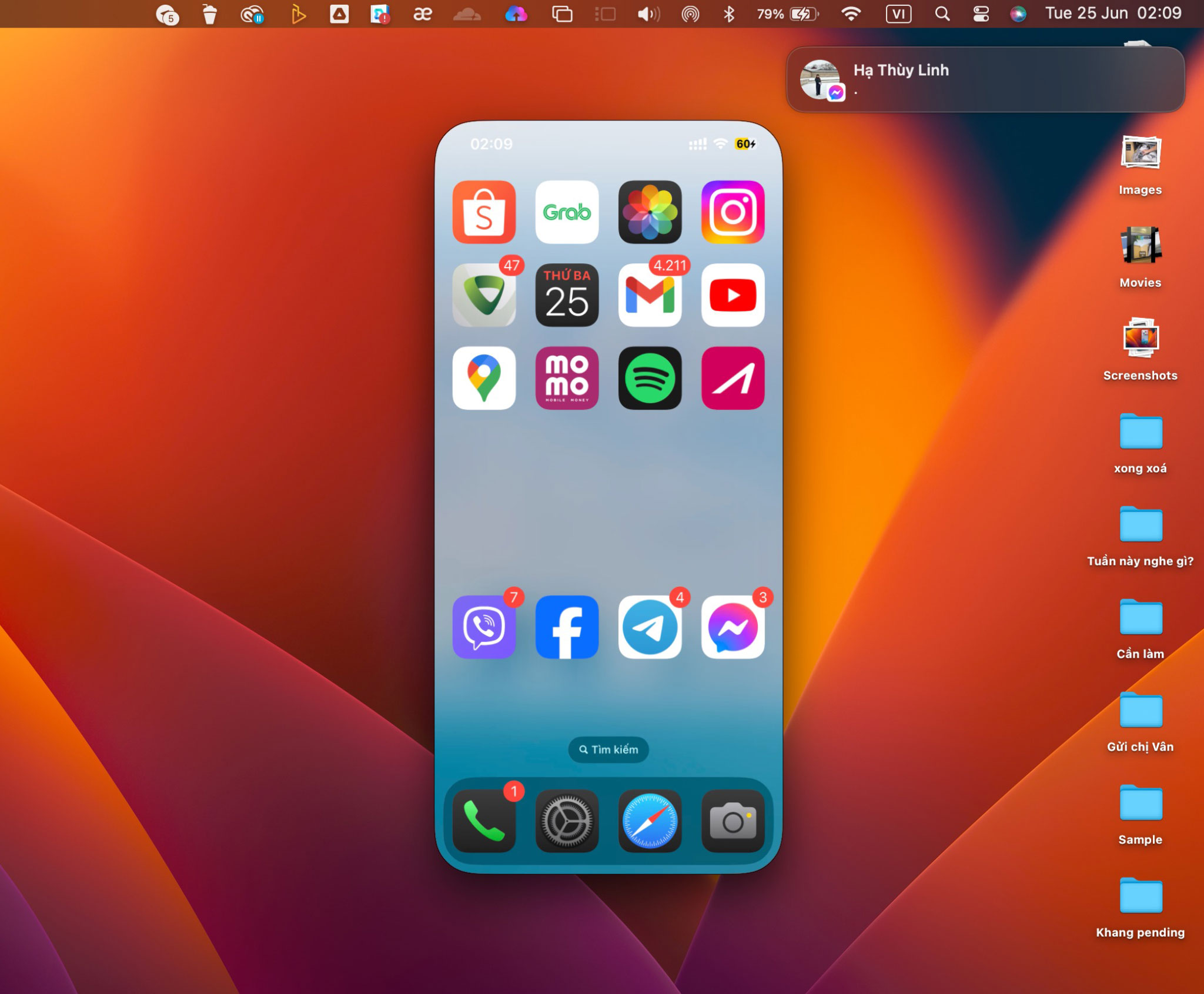
Task: Open the Photos app on iPhone
Action: point(650,212)
